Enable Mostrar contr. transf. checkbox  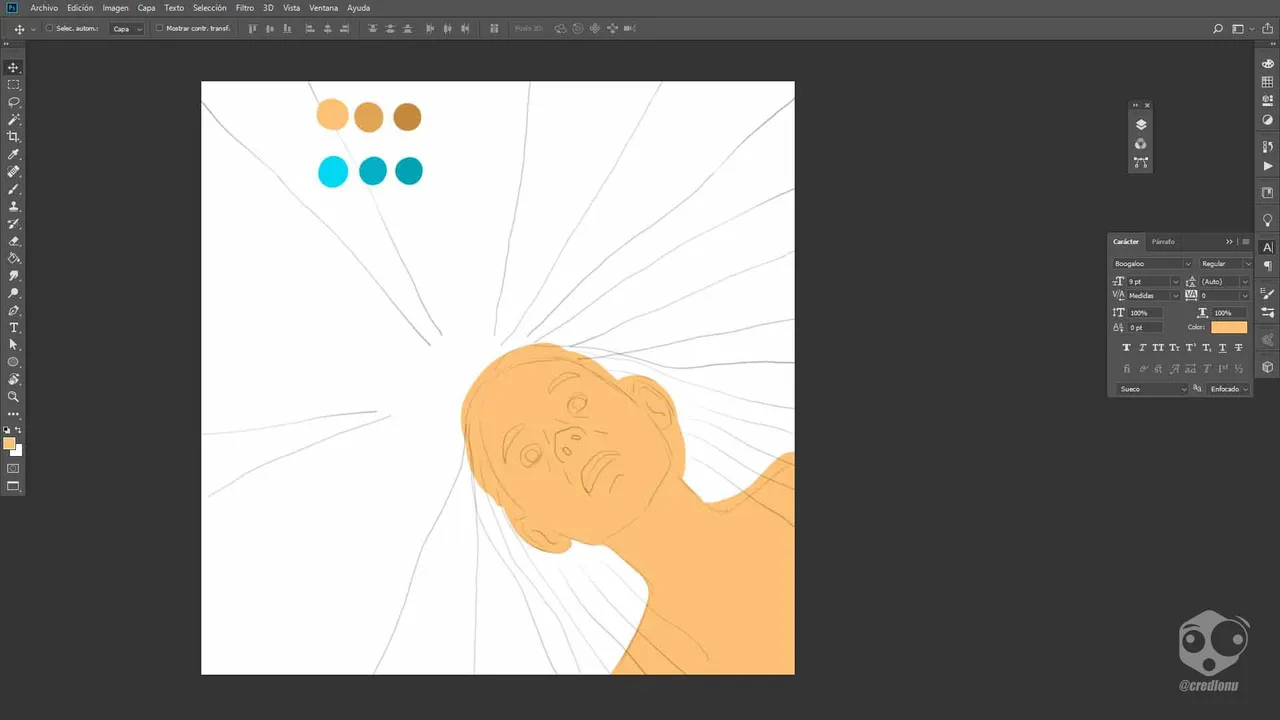click(159, 28)
